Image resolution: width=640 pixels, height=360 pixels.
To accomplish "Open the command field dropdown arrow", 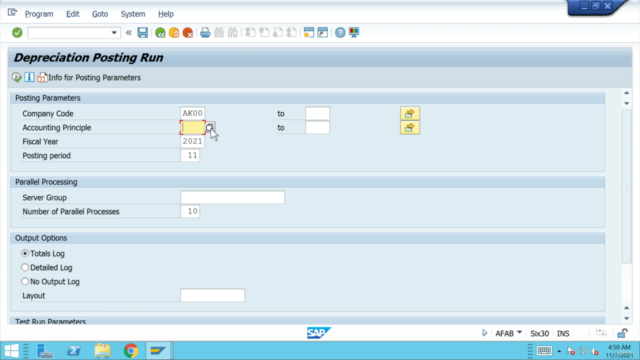I will (114, 33).
